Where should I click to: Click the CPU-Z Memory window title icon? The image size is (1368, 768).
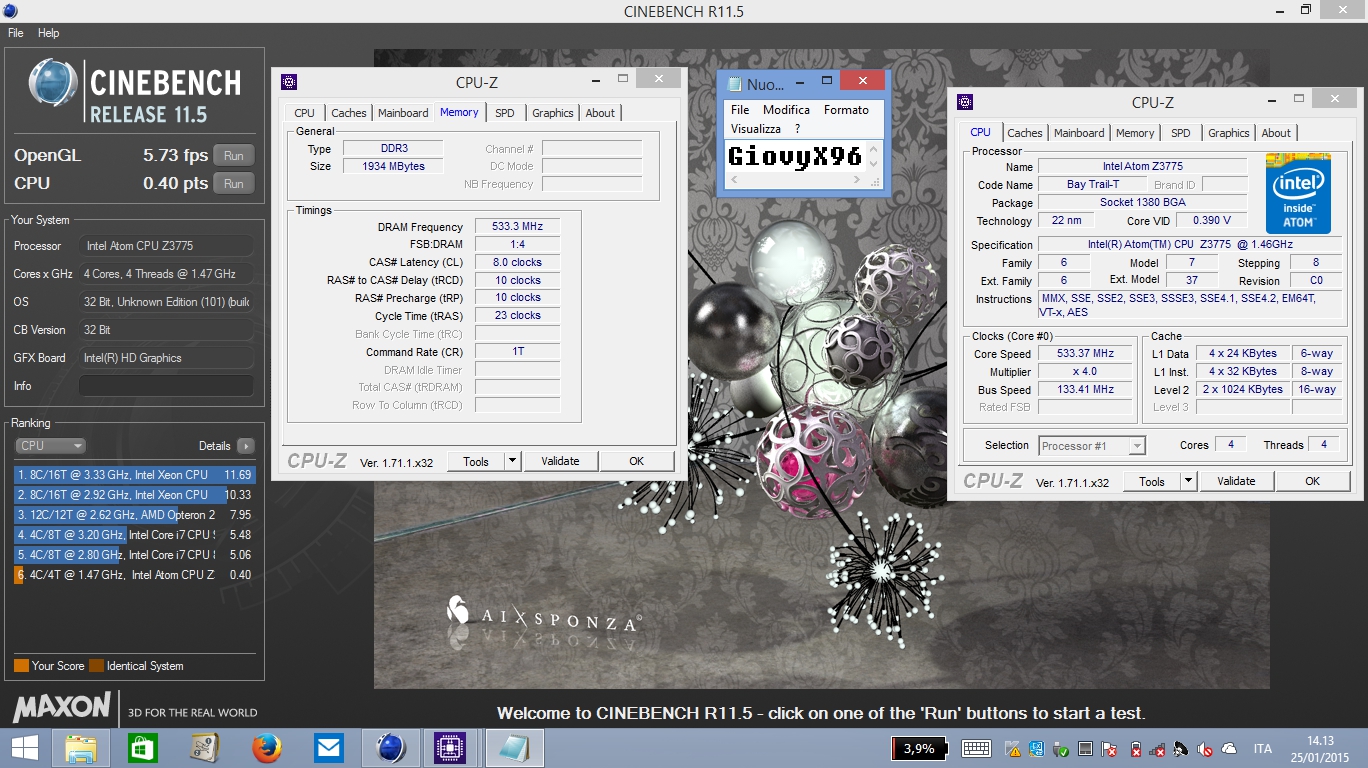pyautogui.click(x=288, y=82)
